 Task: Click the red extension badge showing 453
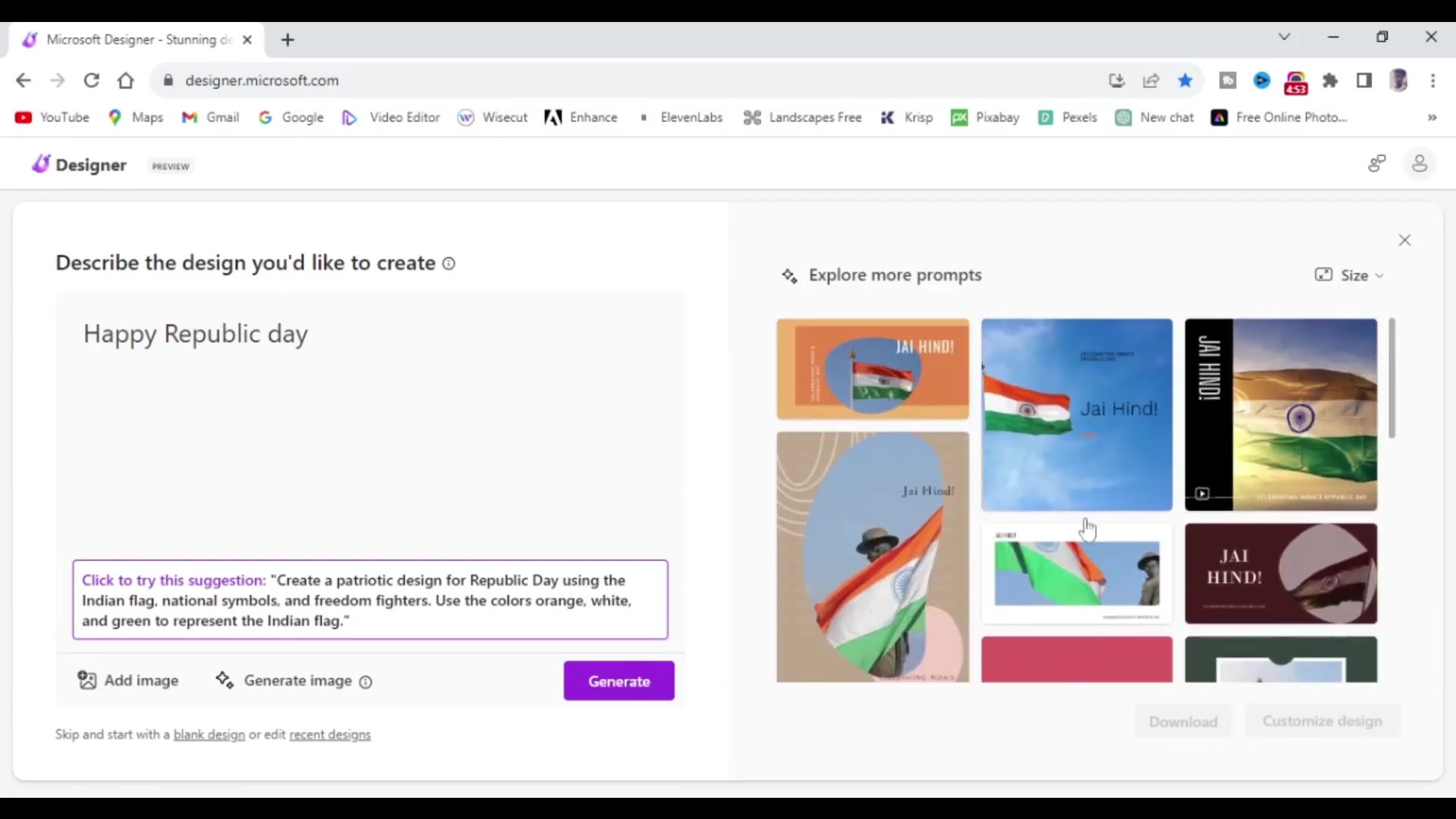(1296, 83)
